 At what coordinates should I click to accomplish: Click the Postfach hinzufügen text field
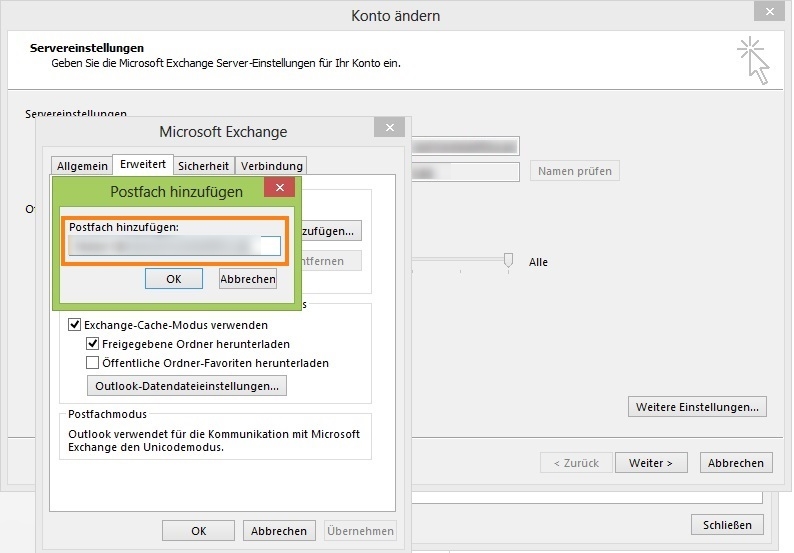(174, 246)
